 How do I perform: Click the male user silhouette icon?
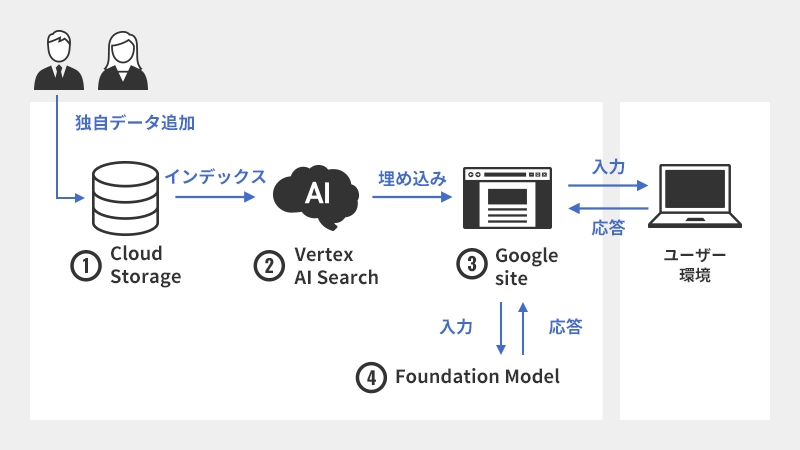click(x=59, y=60)
